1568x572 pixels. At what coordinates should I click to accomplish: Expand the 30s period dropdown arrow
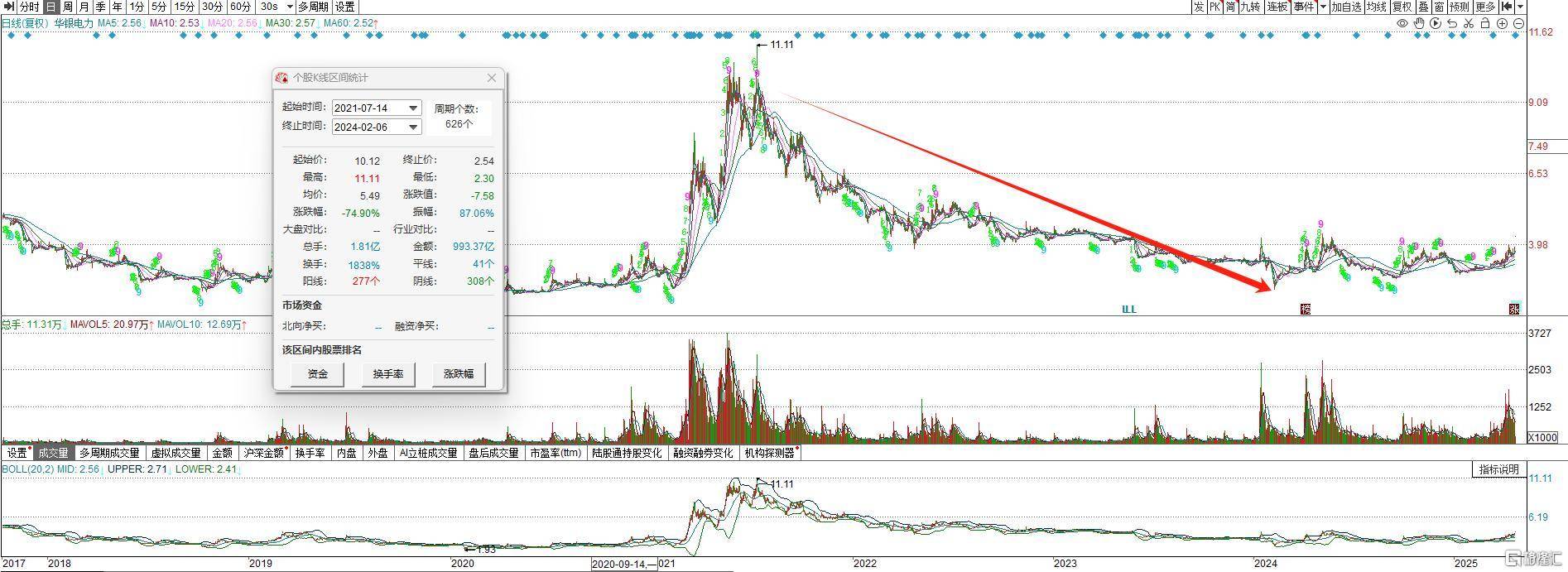tap(289, 7)
